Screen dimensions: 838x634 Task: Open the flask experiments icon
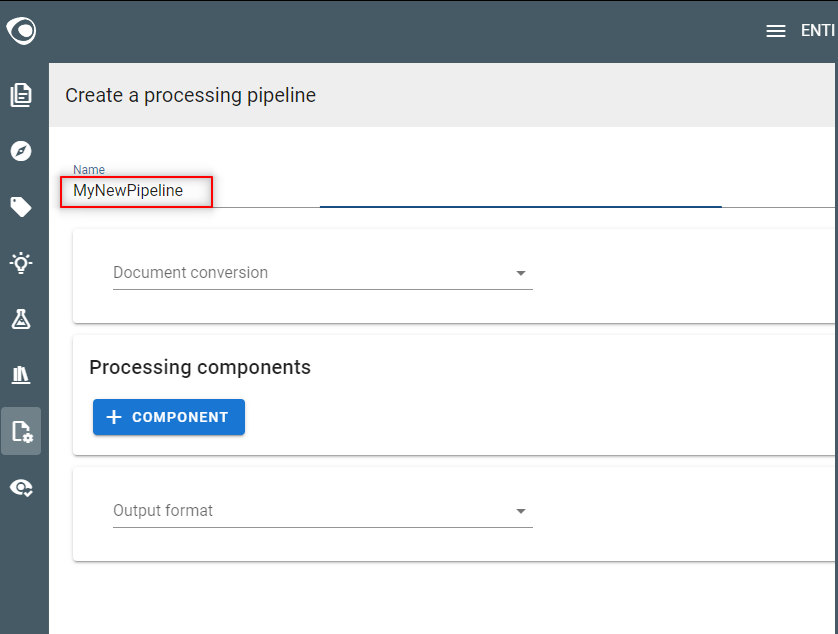tap(21, 319)
